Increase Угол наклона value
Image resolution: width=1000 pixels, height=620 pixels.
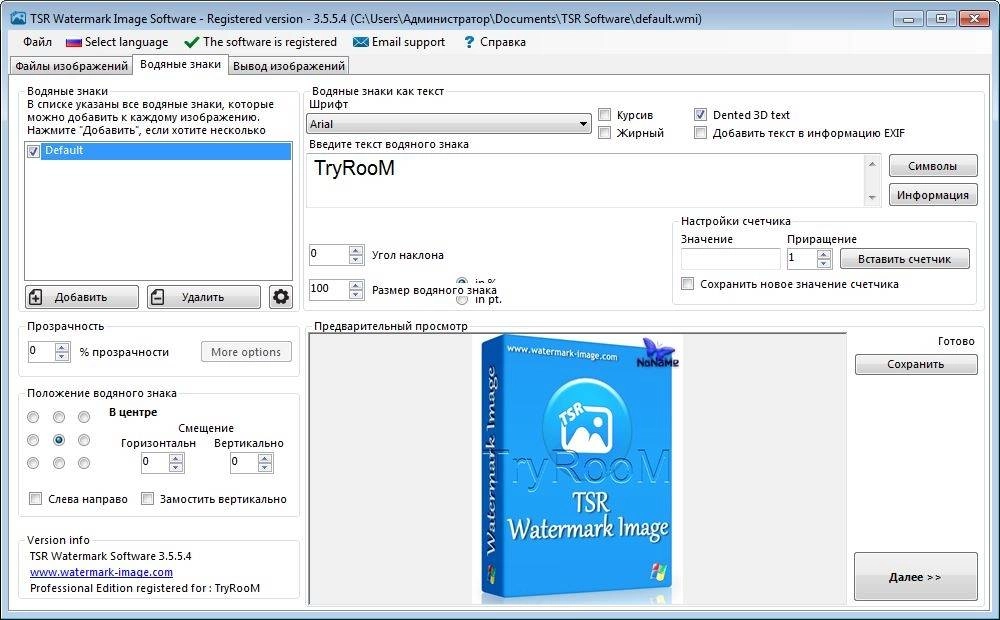pos(356,250)
